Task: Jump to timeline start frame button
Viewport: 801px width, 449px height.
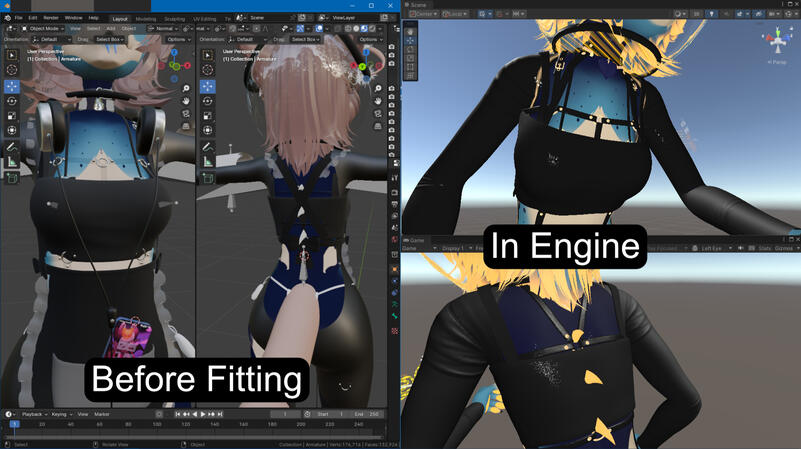Action: (177, 414)
